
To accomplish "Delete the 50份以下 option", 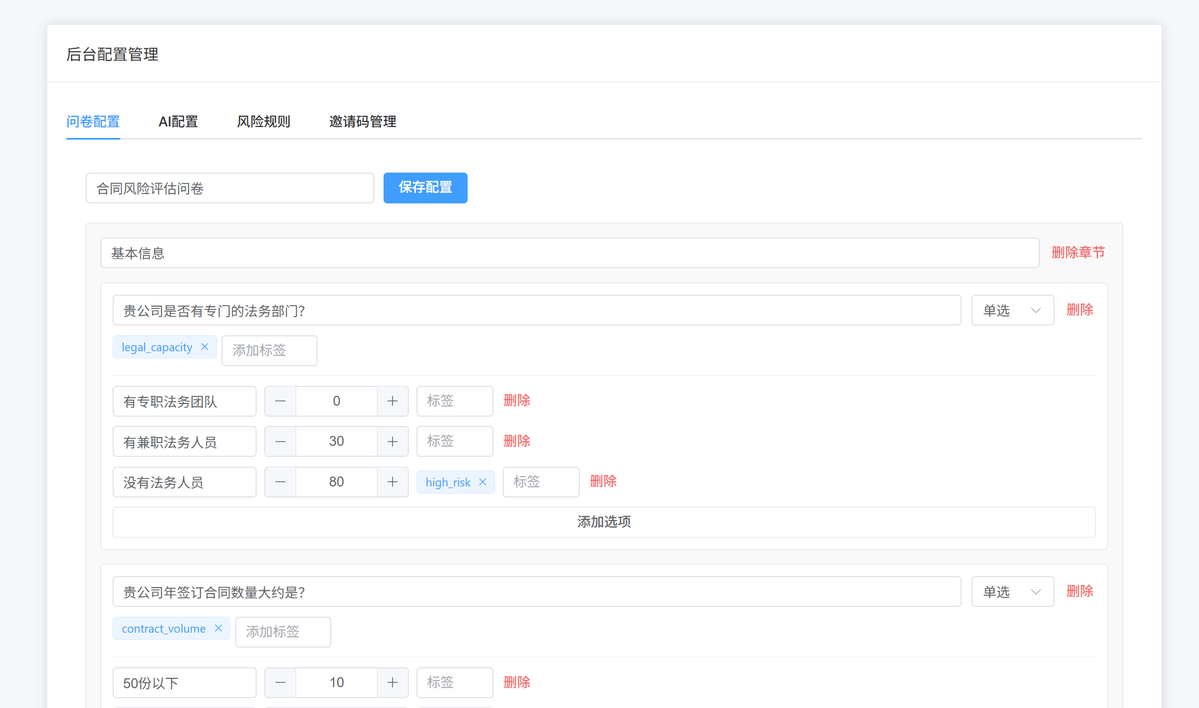I will click(x=517, y=682).
